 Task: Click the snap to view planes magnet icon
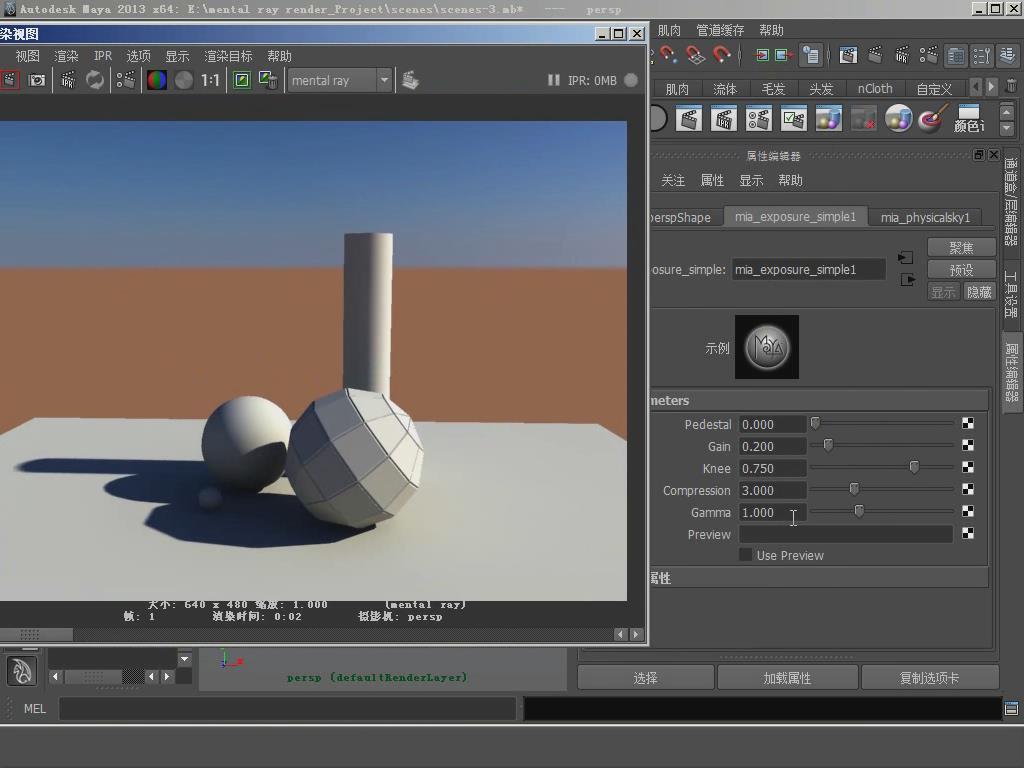[695, 55]
